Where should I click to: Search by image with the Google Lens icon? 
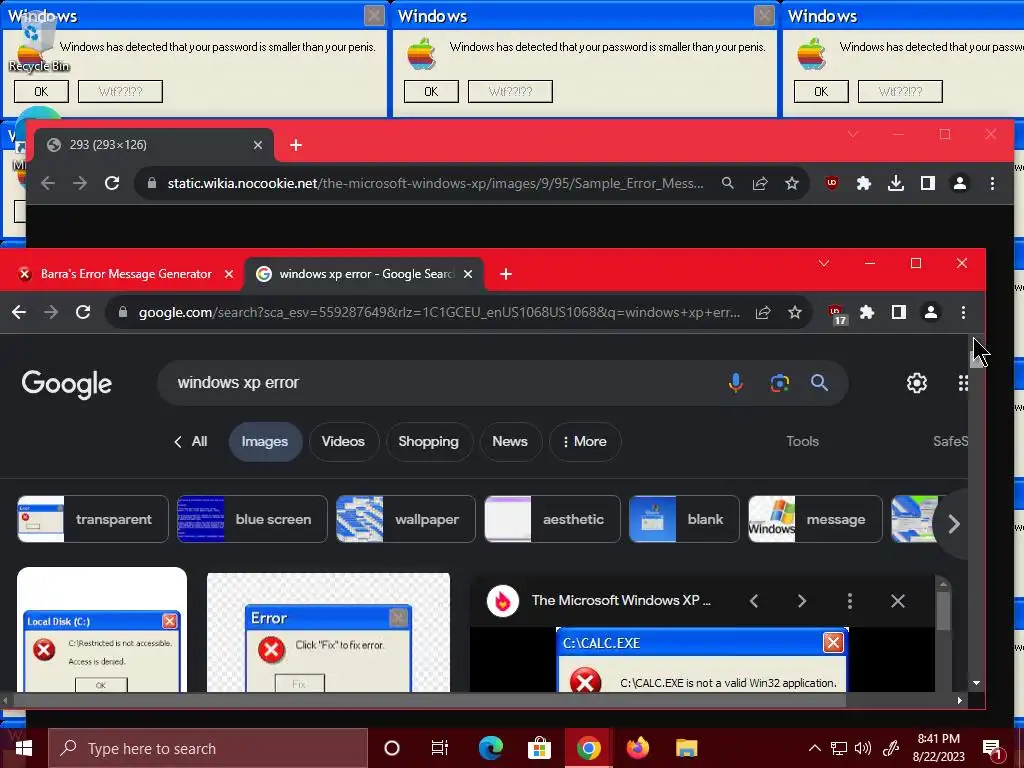[779, 383]
